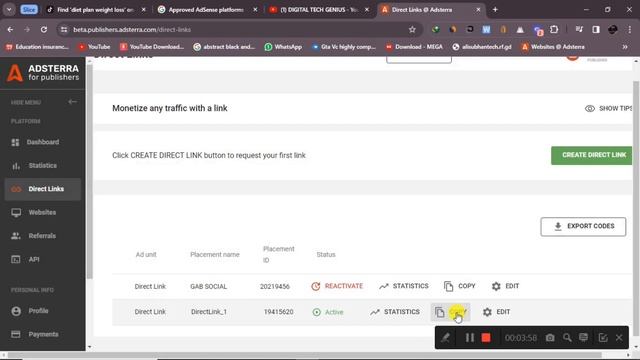Switch to DIGITAL TECH GENIUS YouTube tab
The height and width of the screenshot is (360, 640).
pyautogui.click(x=319, y=9)
